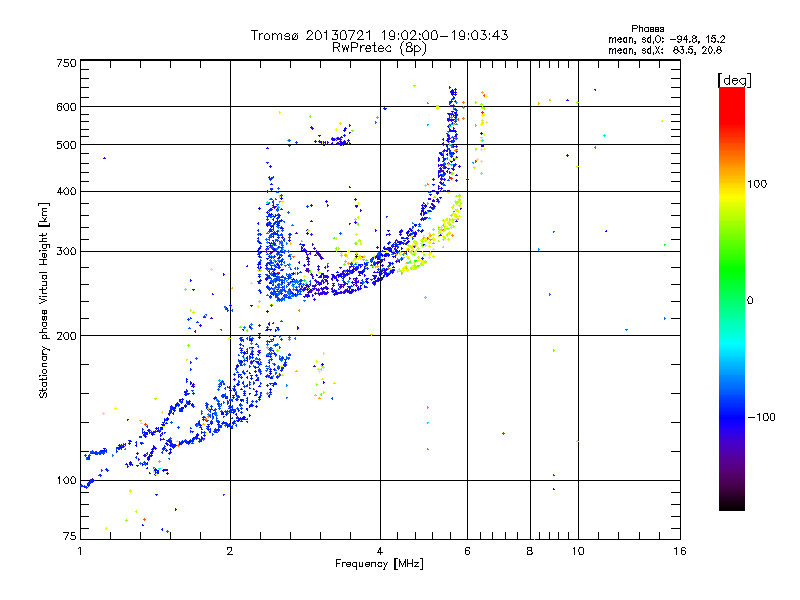Click the colorbar label '0'
The height and width of the screenshot is (600, 800).
click(x=750, y=301)
